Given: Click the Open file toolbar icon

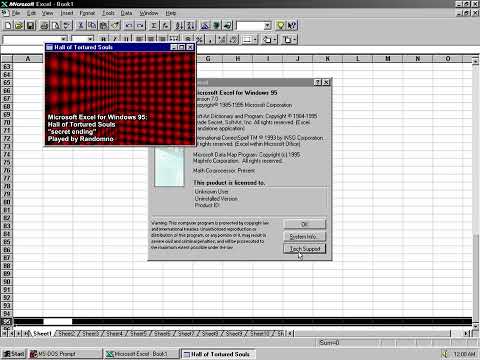Looking at the screenshot, I should (x=19, y=25).
